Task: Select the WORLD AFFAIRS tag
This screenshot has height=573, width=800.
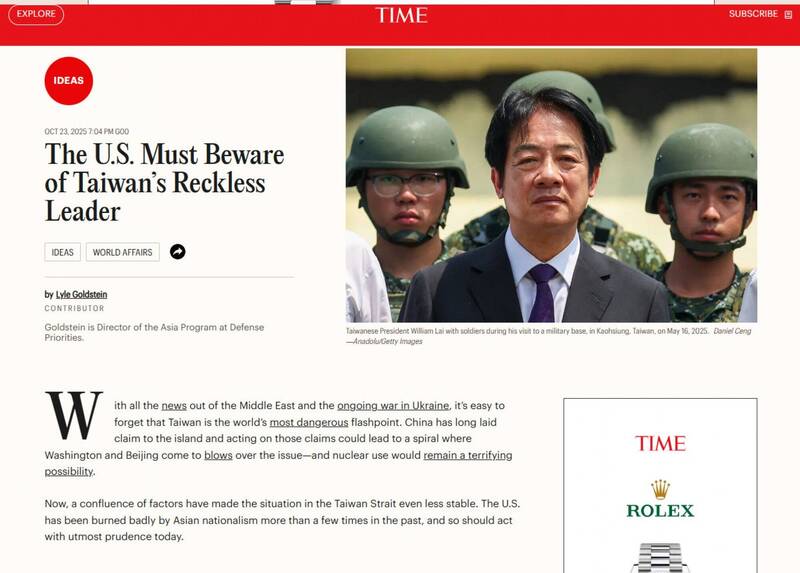Action: coord(122,252)
